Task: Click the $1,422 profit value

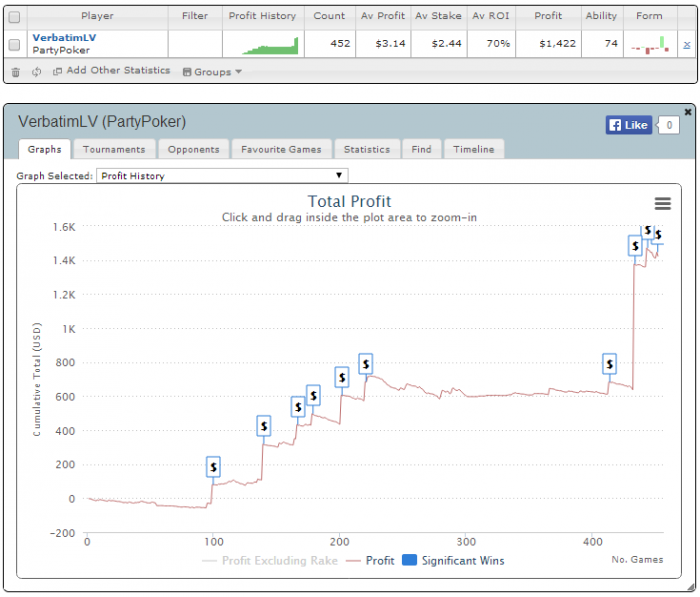Action: [557, 44]
